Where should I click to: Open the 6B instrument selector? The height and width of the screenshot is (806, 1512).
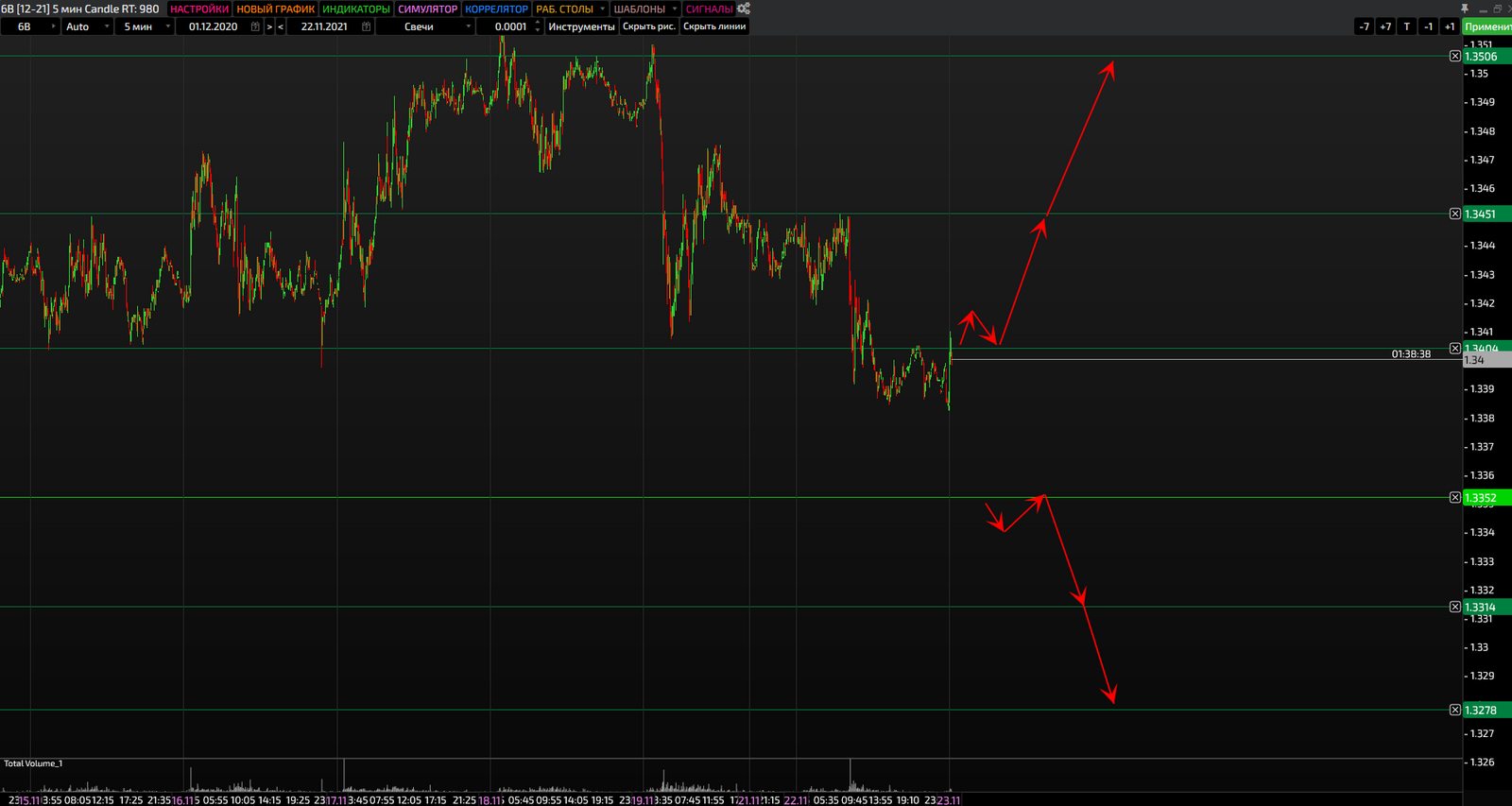30,26
